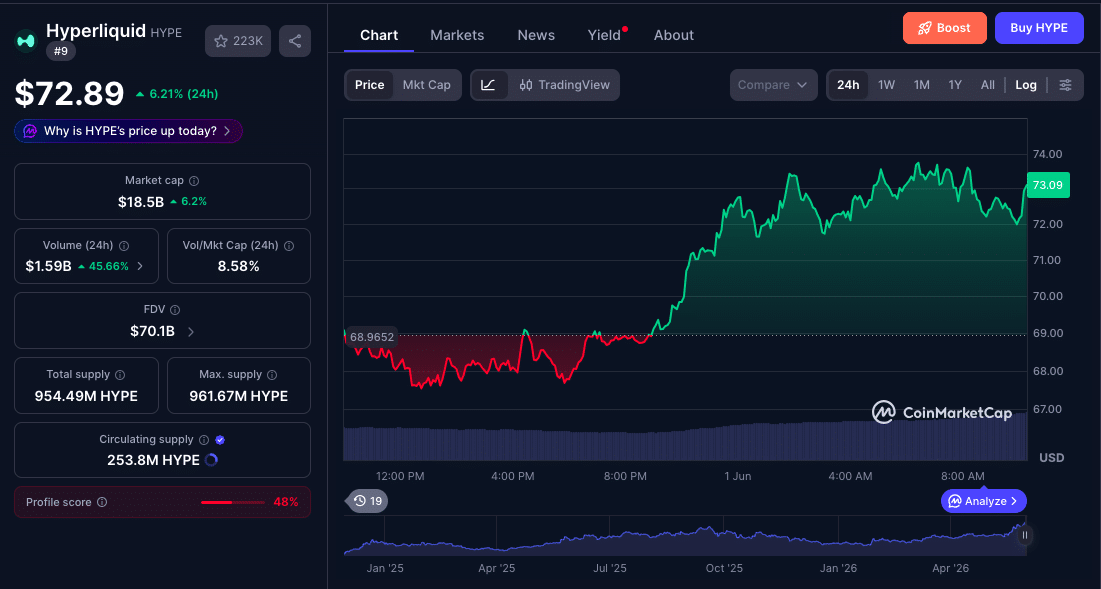The image size is (1101, 589).
Task: Click the Vol/Mkt Cap (24h) info icon
Action: pos(289,246)
